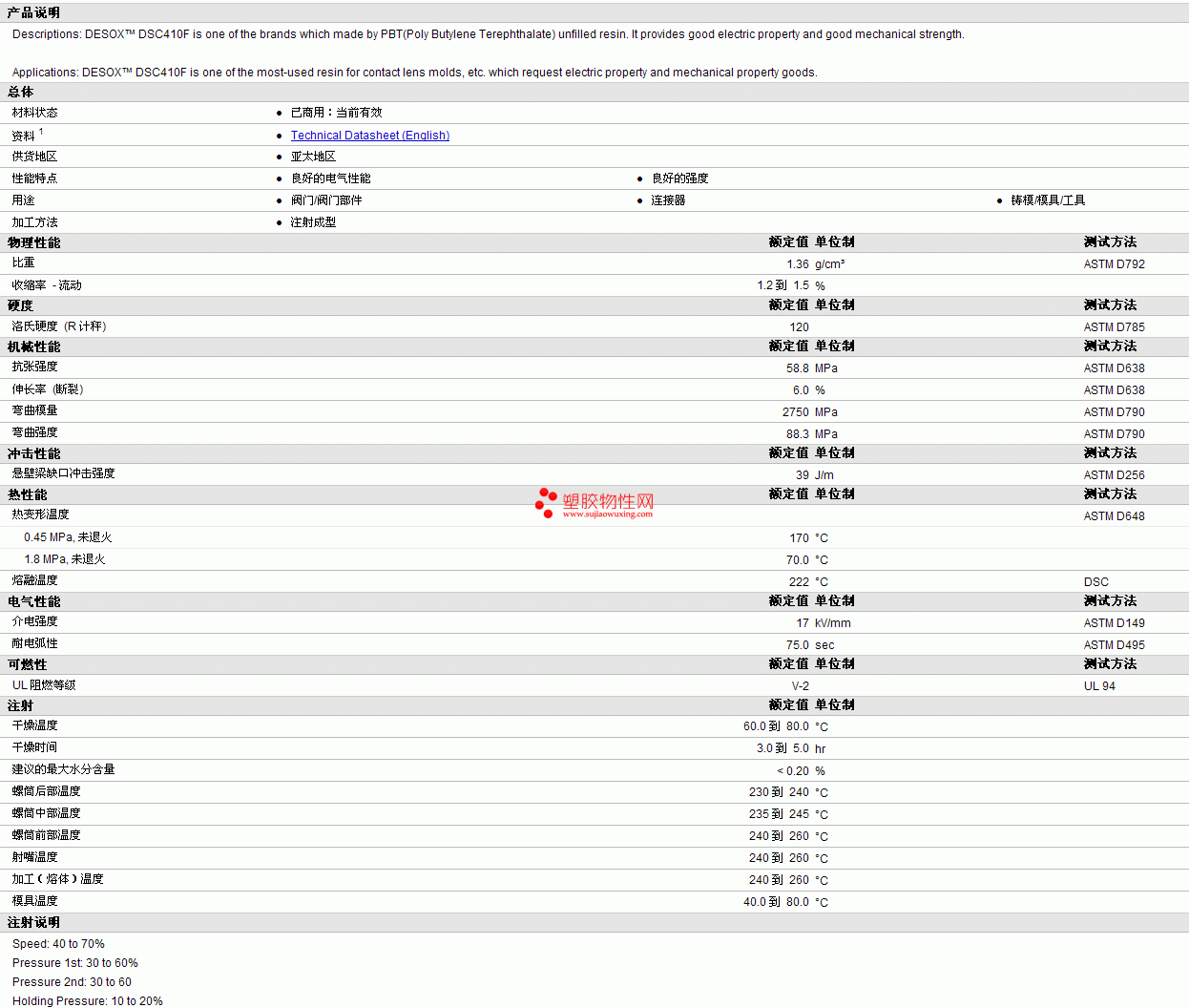Click the 物理性能 section header

33,242
